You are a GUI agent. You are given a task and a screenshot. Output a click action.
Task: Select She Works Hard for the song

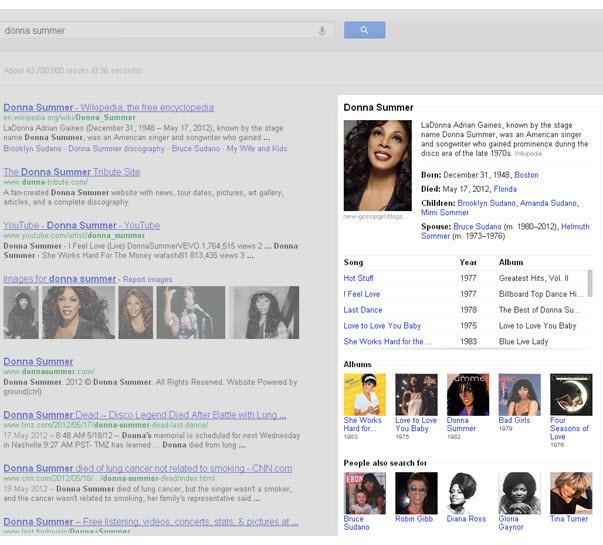coord(387,342)
